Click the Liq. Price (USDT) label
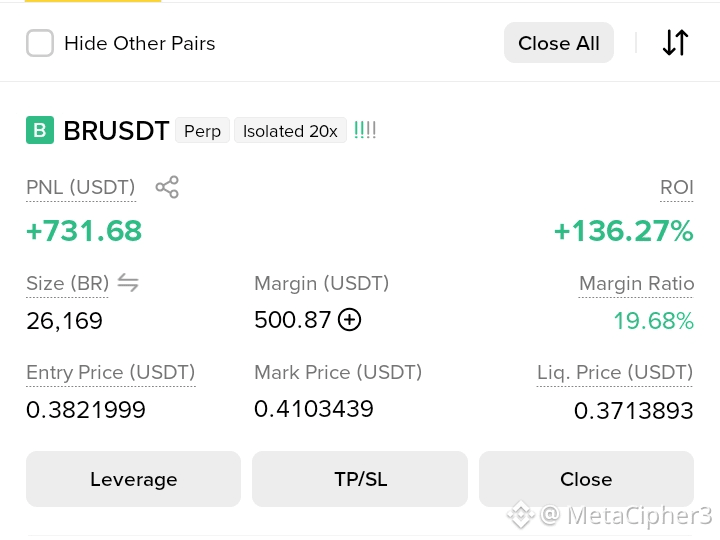The image size is (720, 540). tap(615, 372)
